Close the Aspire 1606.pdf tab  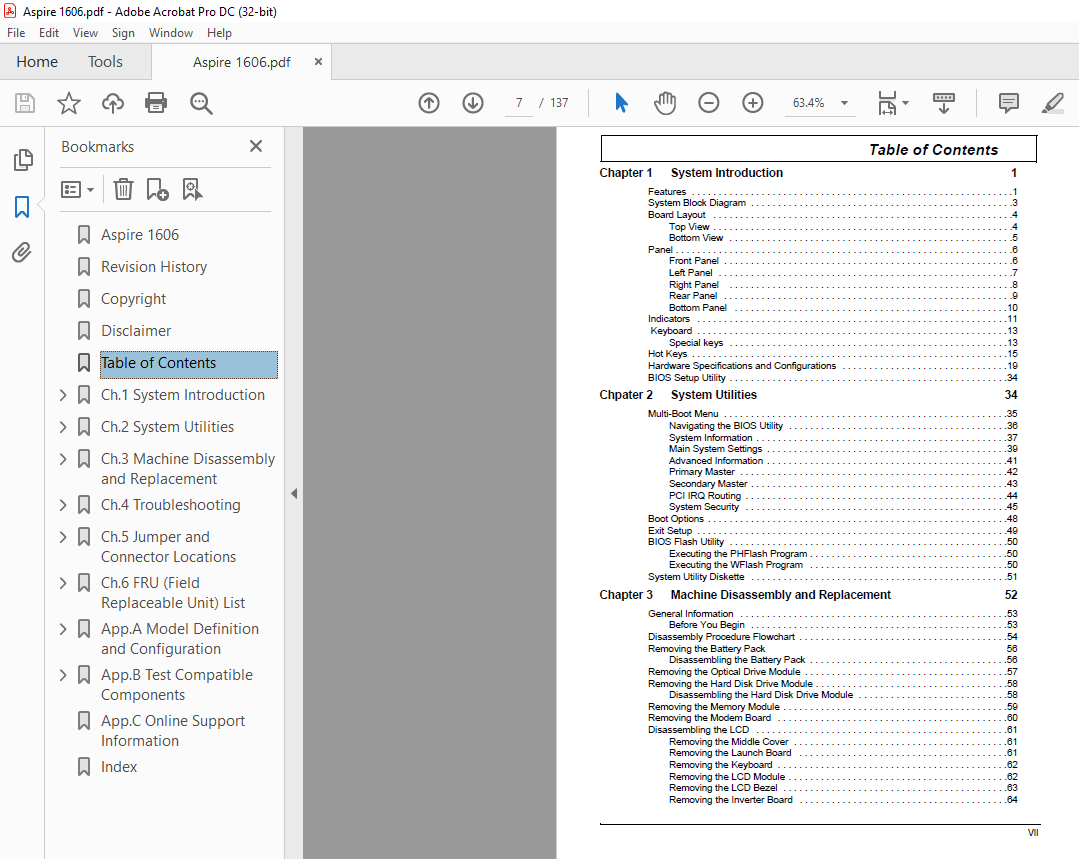pyautogui.click(x=318, y=62)
